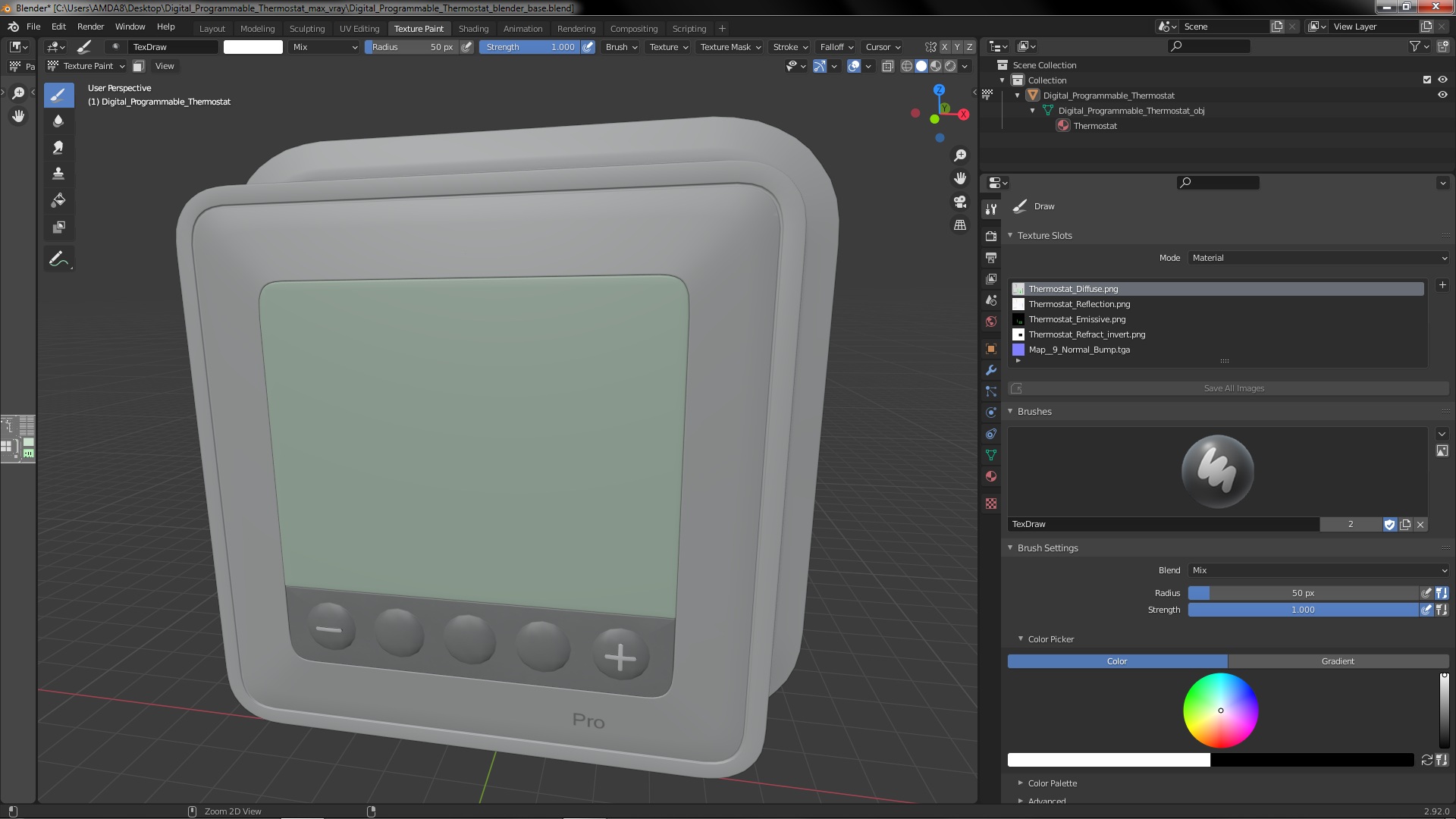Click the brush color swatch in the header
The image size is (1456, 819).
tap(253, 47)
